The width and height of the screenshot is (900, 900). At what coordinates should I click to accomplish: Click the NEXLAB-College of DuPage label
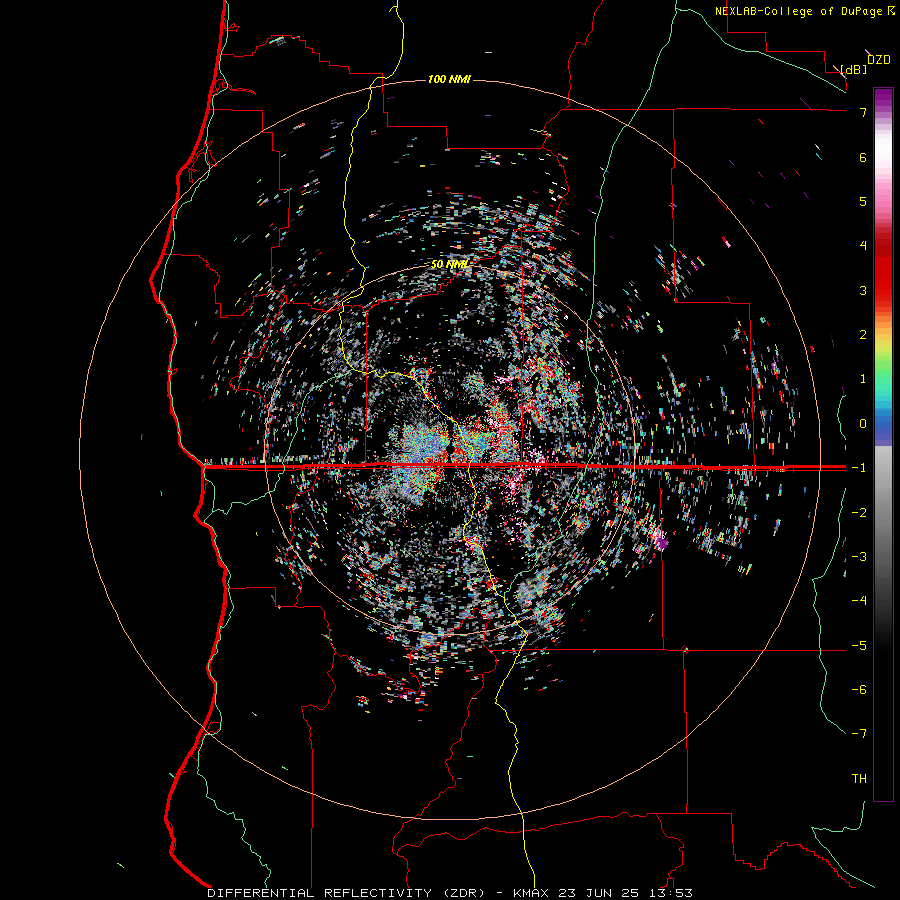[804, 11]
